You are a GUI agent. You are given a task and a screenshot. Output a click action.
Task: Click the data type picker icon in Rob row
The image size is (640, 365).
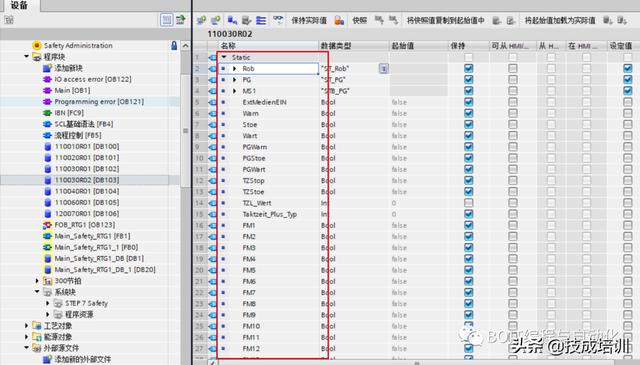coord(384,69)
